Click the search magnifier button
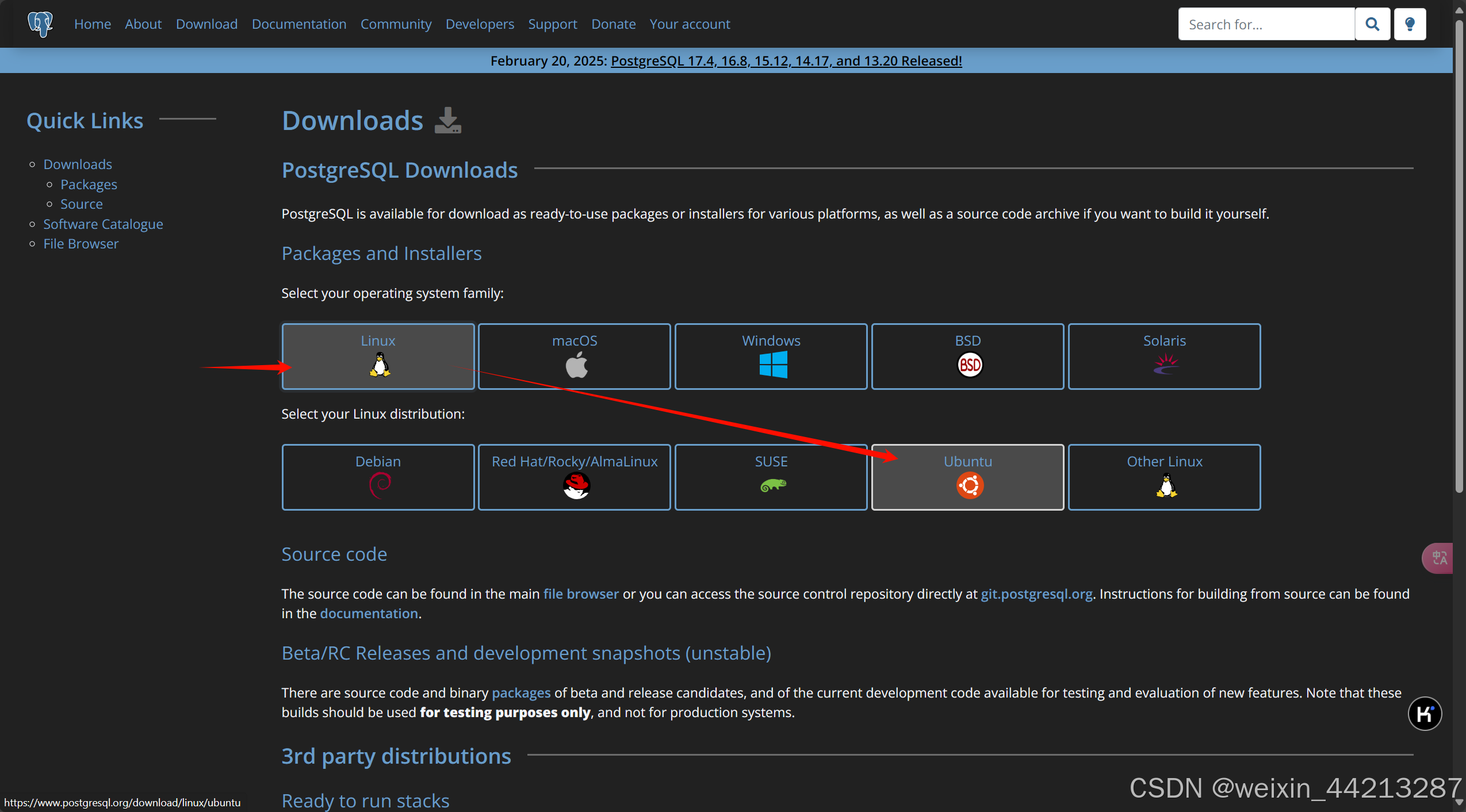The width and height of the screenshot is (1466, 812). coord(1372,24)
